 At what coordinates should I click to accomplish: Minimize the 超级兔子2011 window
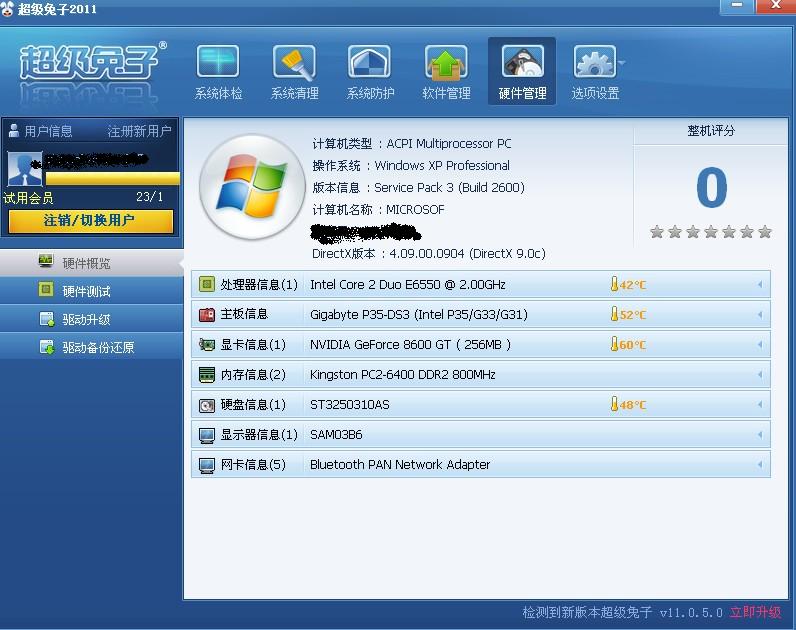[737, 6]
